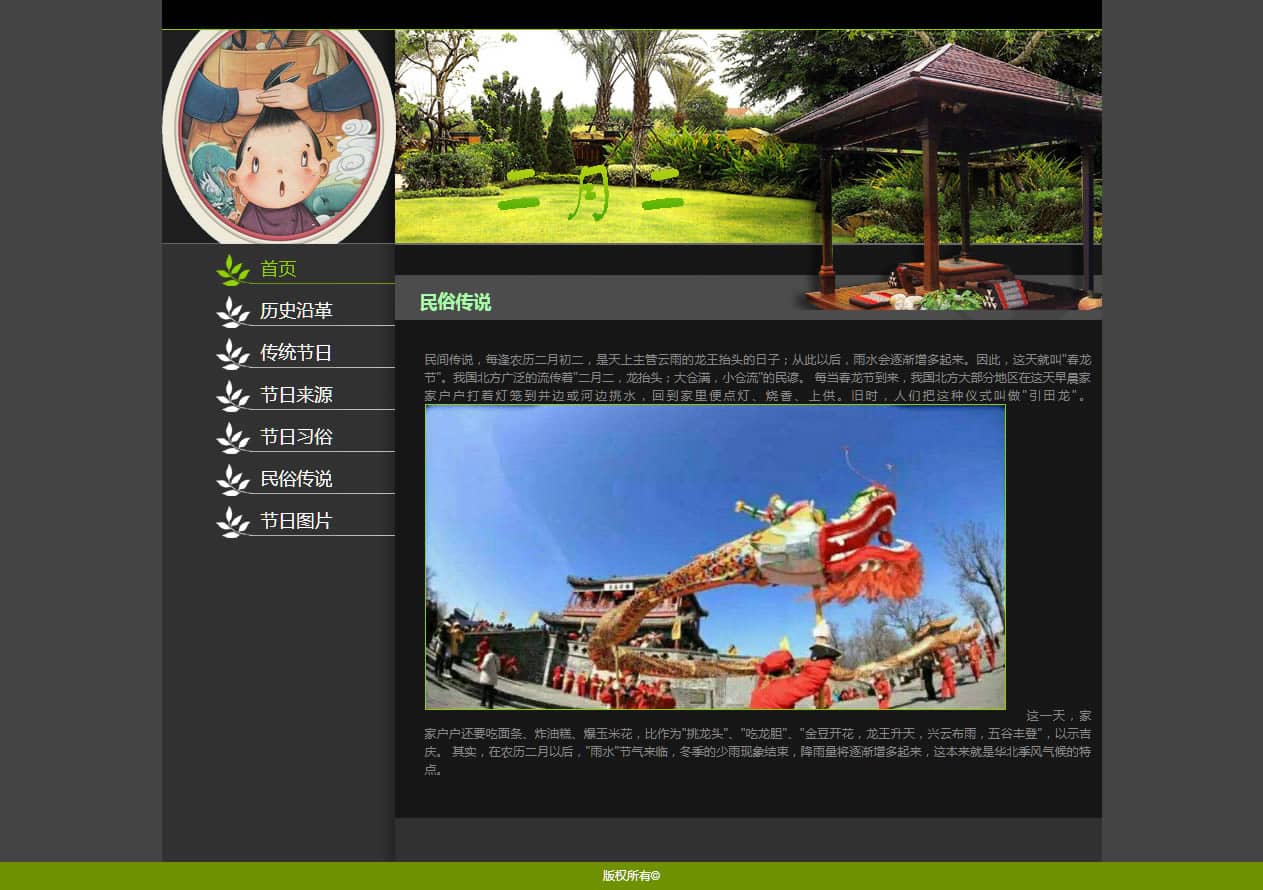
Task: Click the leaf icon next to 节日图片
Action: [233, 522]
